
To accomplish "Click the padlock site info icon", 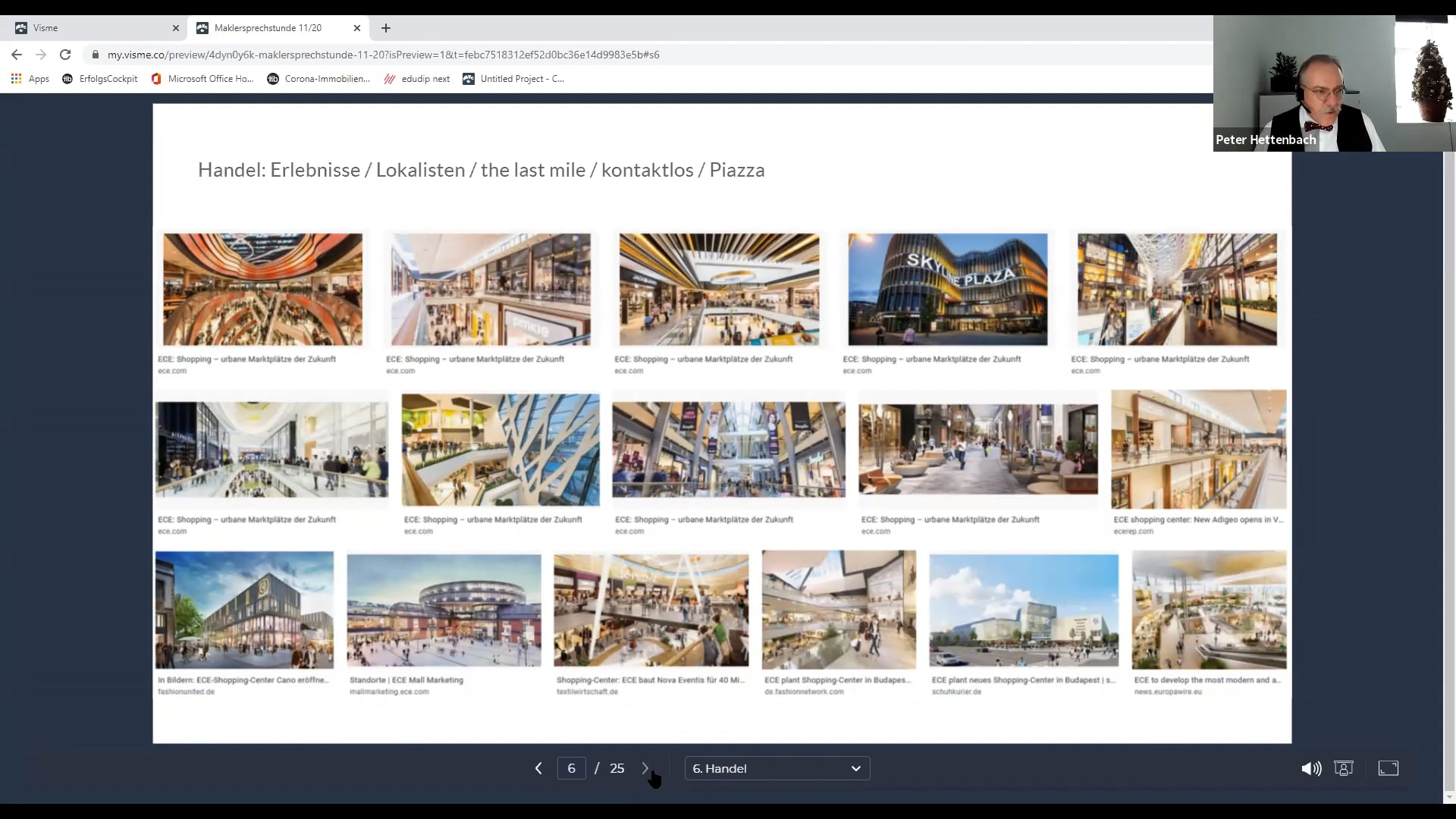I will (95, 55).
